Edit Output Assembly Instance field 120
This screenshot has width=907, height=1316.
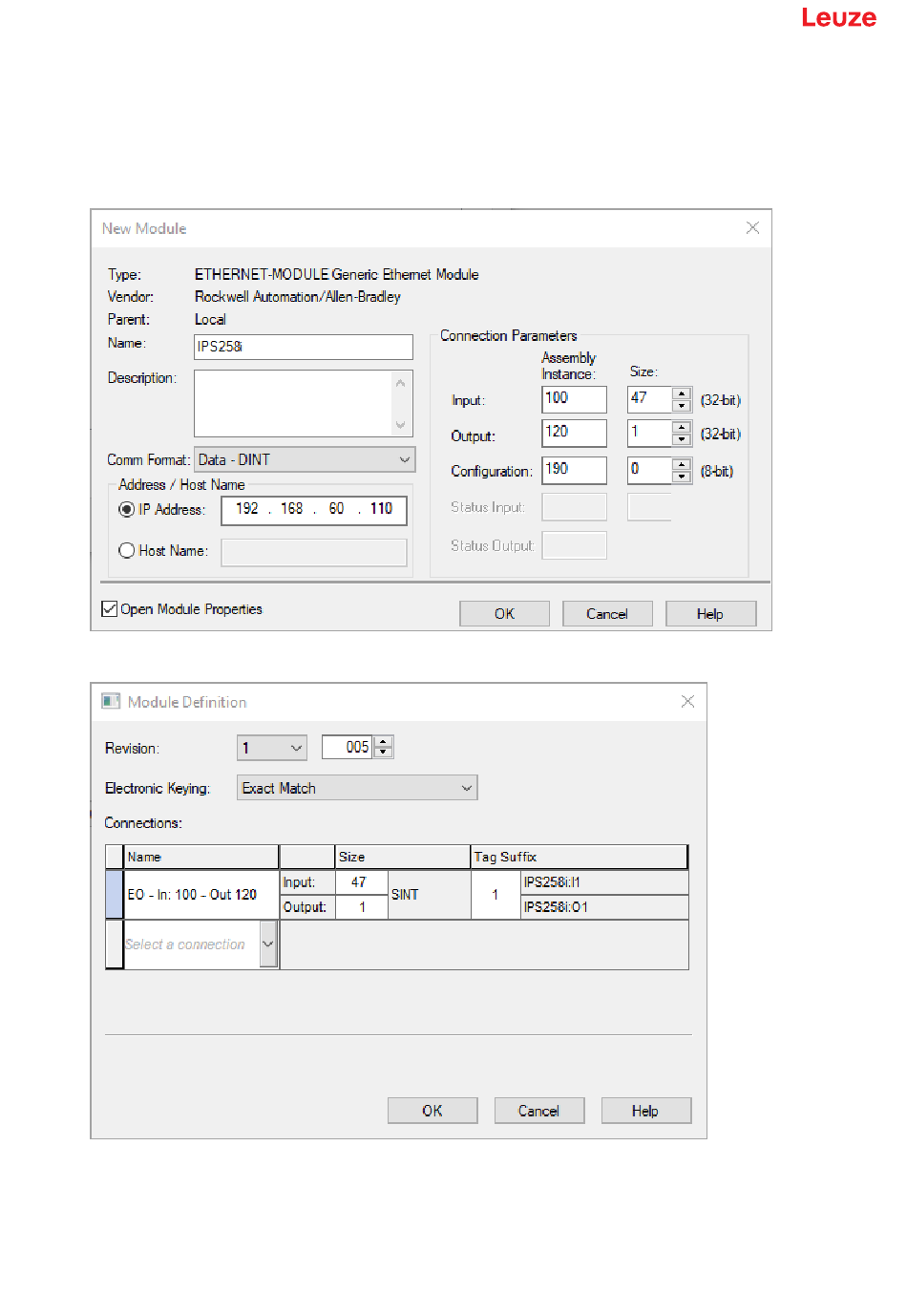pyautogui.click(x=574, y=433)
